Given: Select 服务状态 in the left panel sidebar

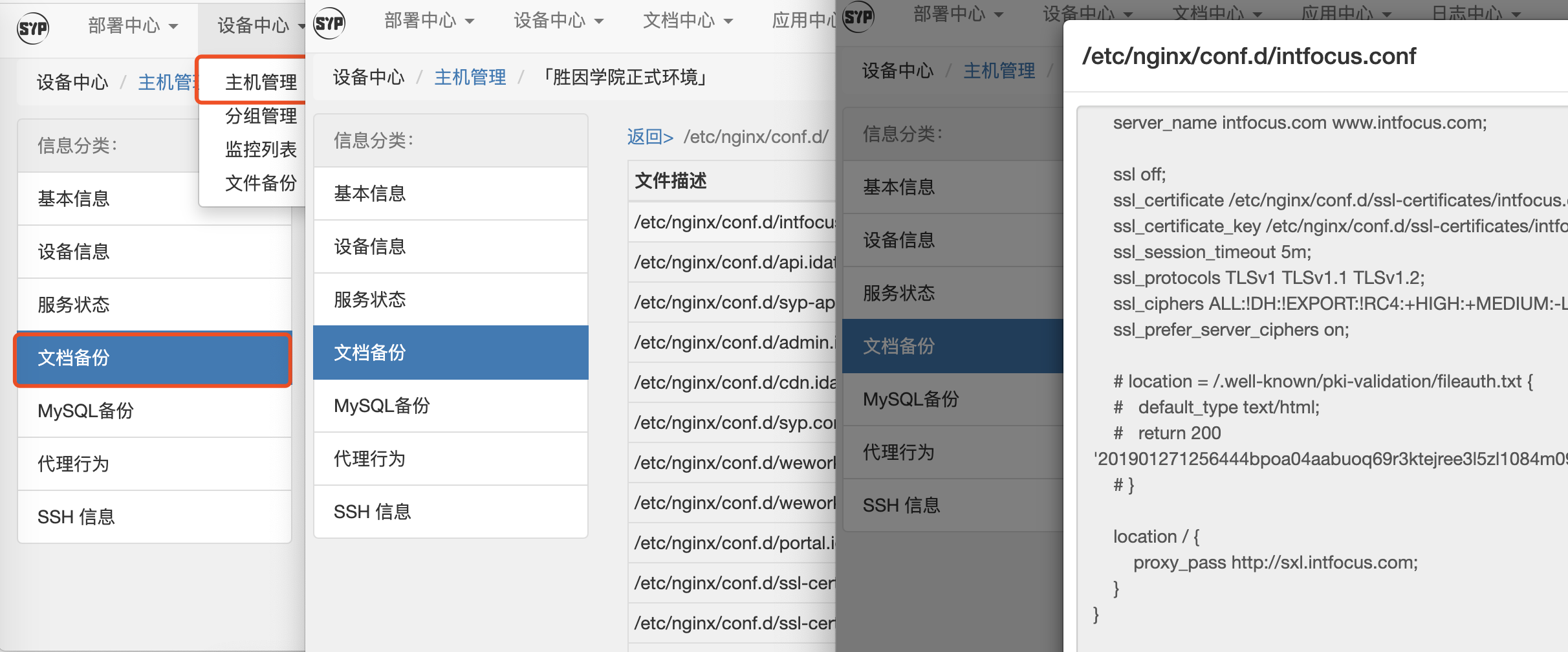Looking at the screenshot, I should pyautogui.click(x=155, y=305).
